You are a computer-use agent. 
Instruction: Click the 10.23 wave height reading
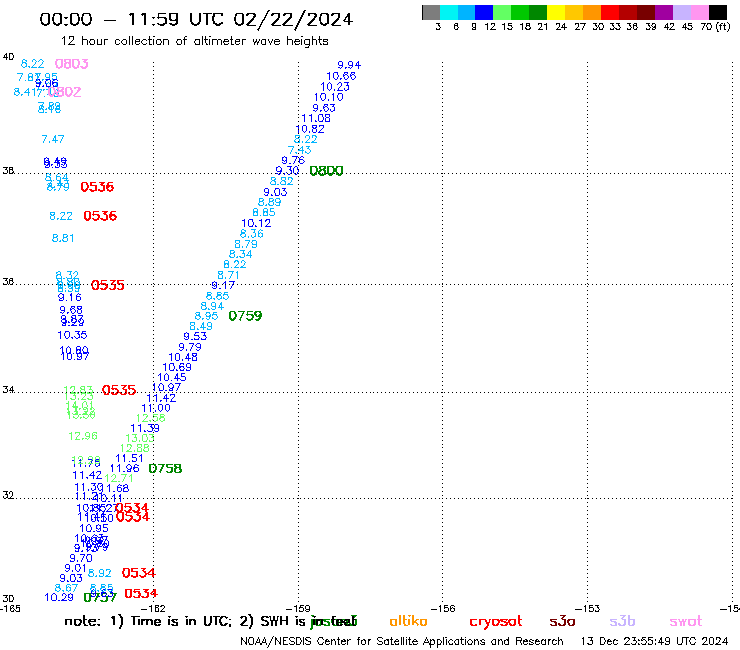coord(335,87)
